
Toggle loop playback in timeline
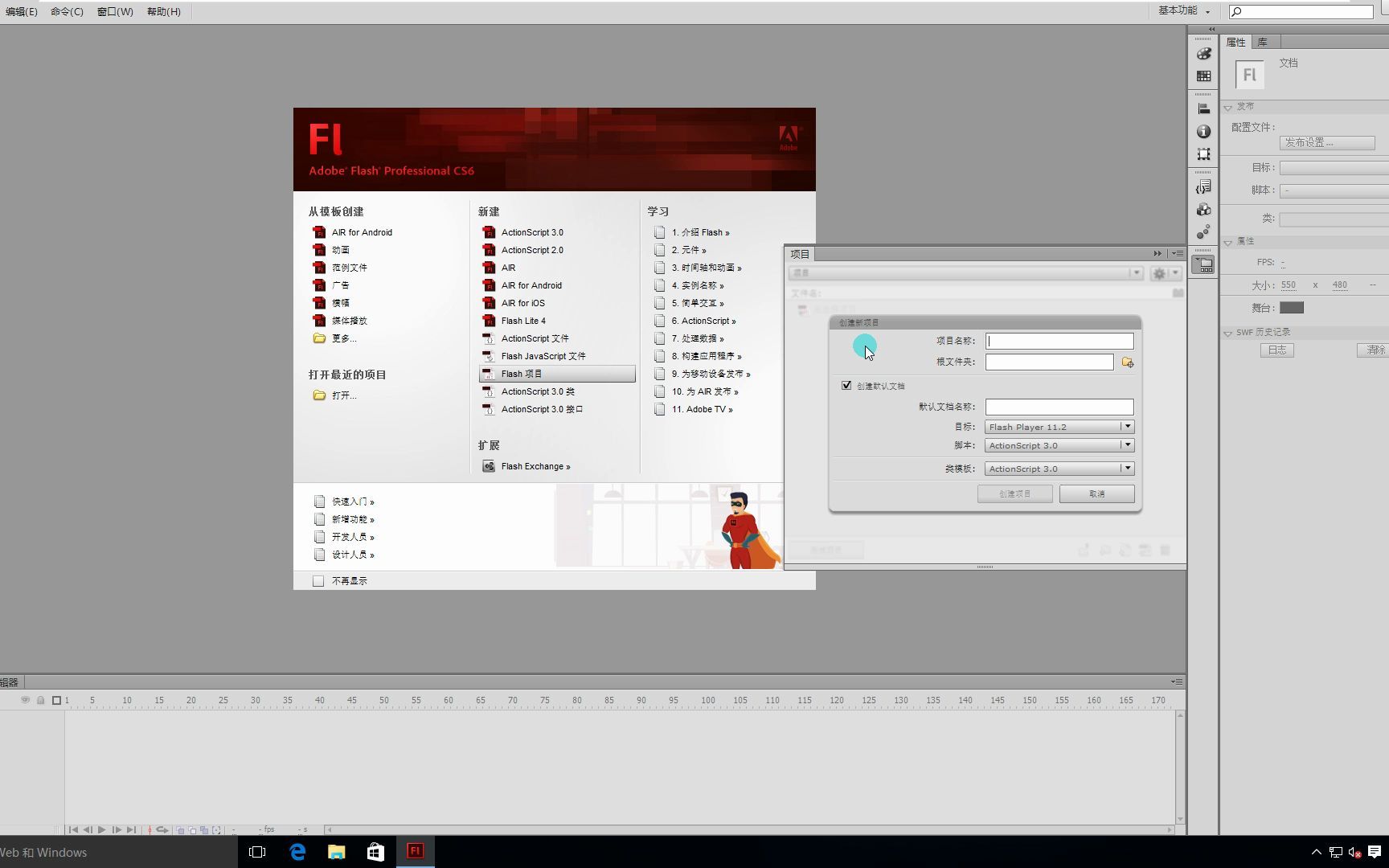click(x=162, y=829)
